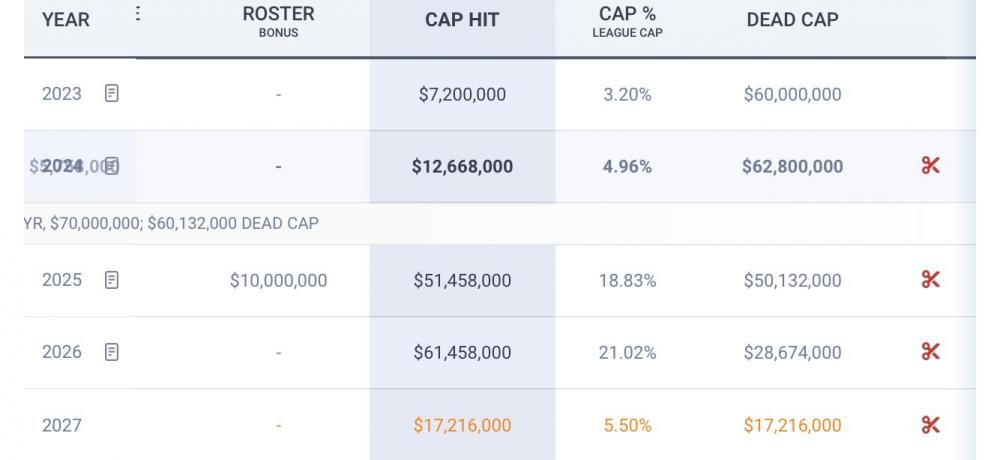This screenshot has height=460, width=1000.
Task: Click the CAP % LEAGUE CAP header
Action: 627,20
